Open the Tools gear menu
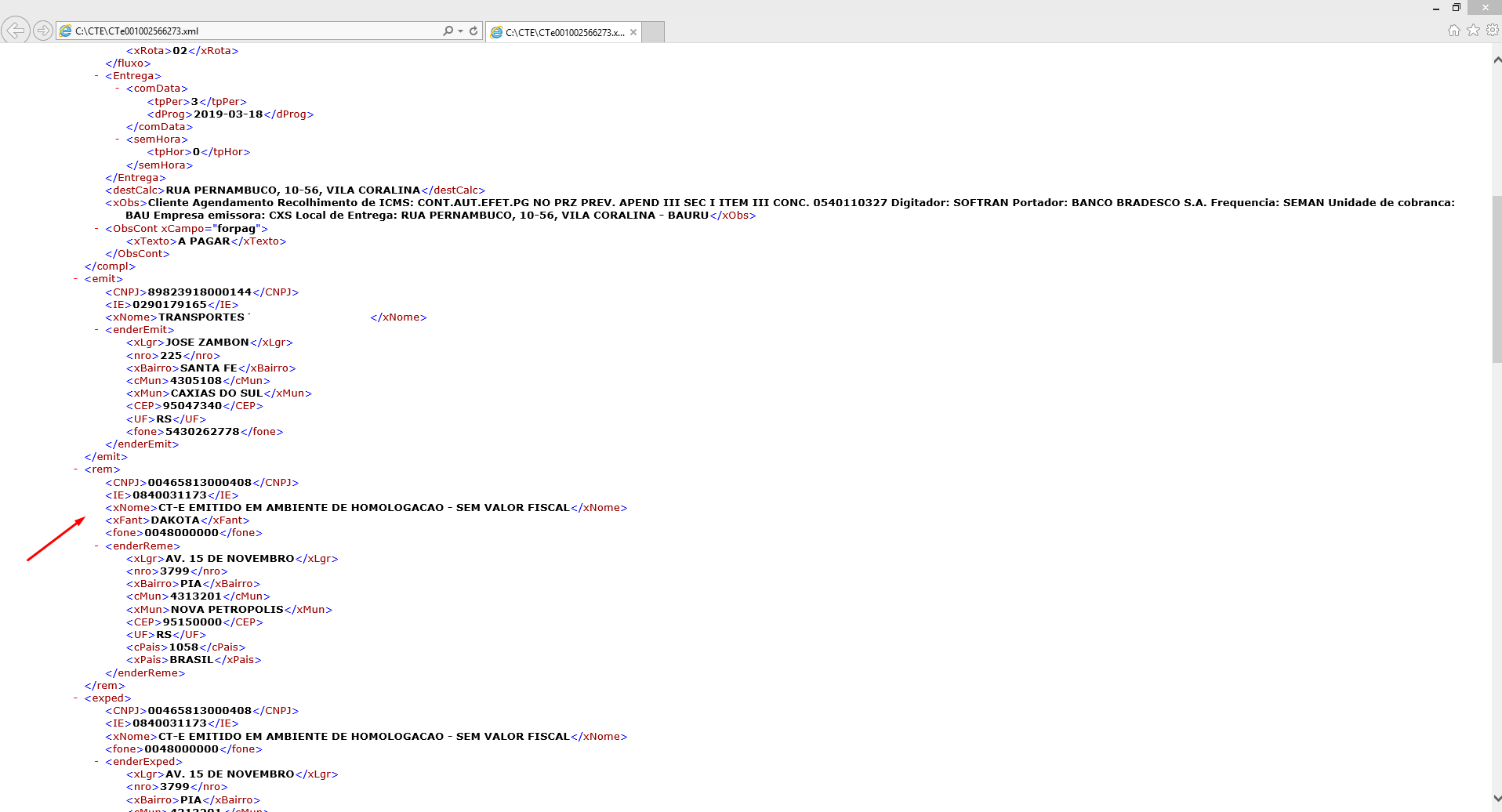 point(1493,31)
